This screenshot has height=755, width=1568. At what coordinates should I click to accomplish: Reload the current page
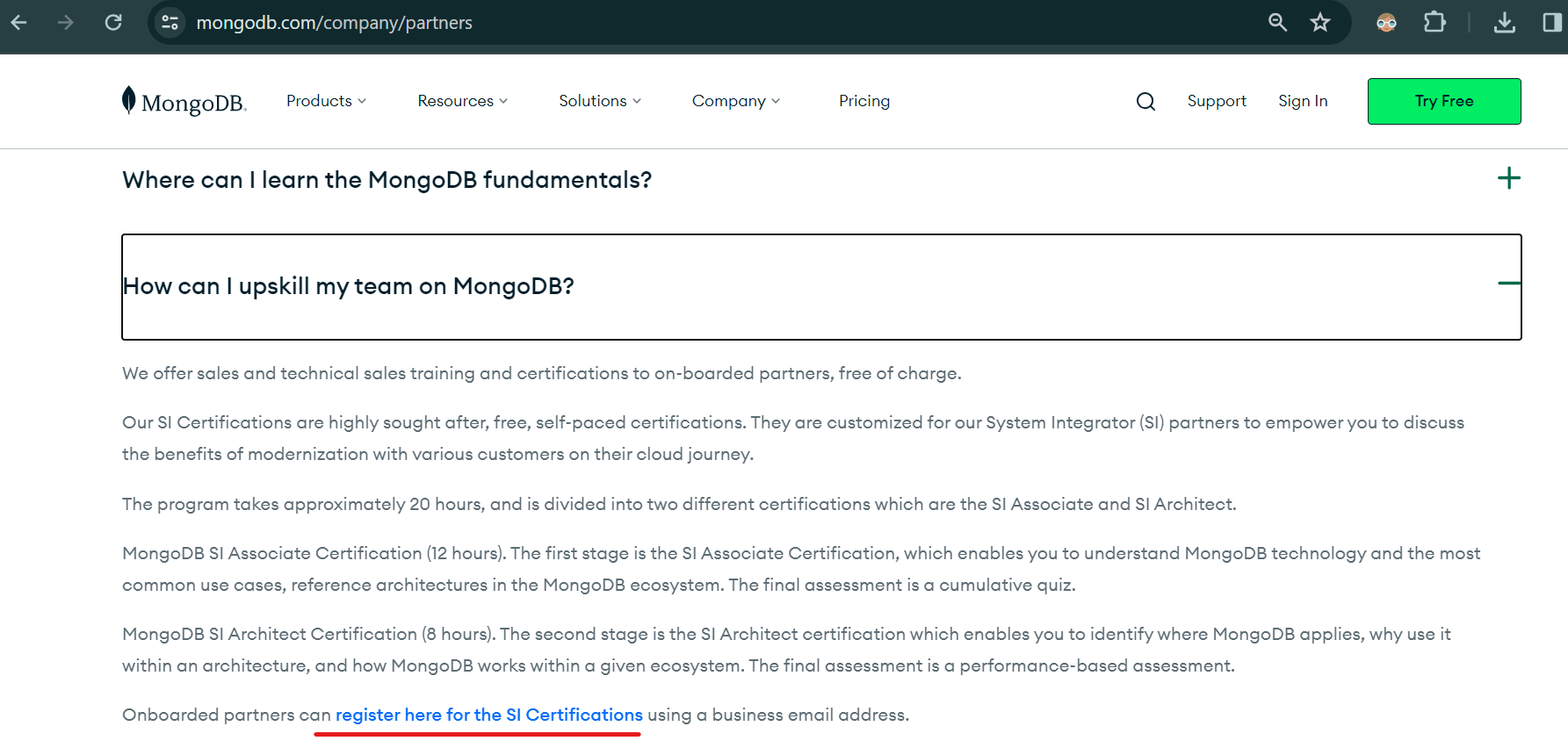tap(113, 23)
